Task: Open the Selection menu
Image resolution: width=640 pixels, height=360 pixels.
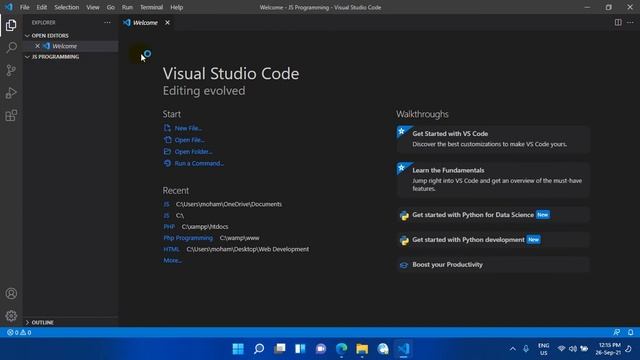Action: pos(67,7)
